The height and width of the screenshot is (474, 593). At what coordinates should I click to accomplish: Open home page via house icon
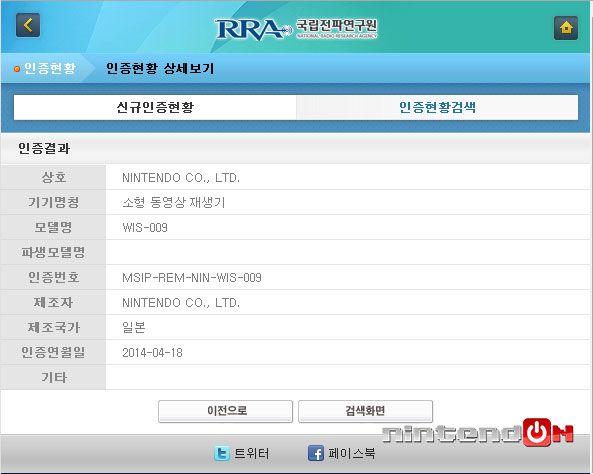(x=566, y=28)
